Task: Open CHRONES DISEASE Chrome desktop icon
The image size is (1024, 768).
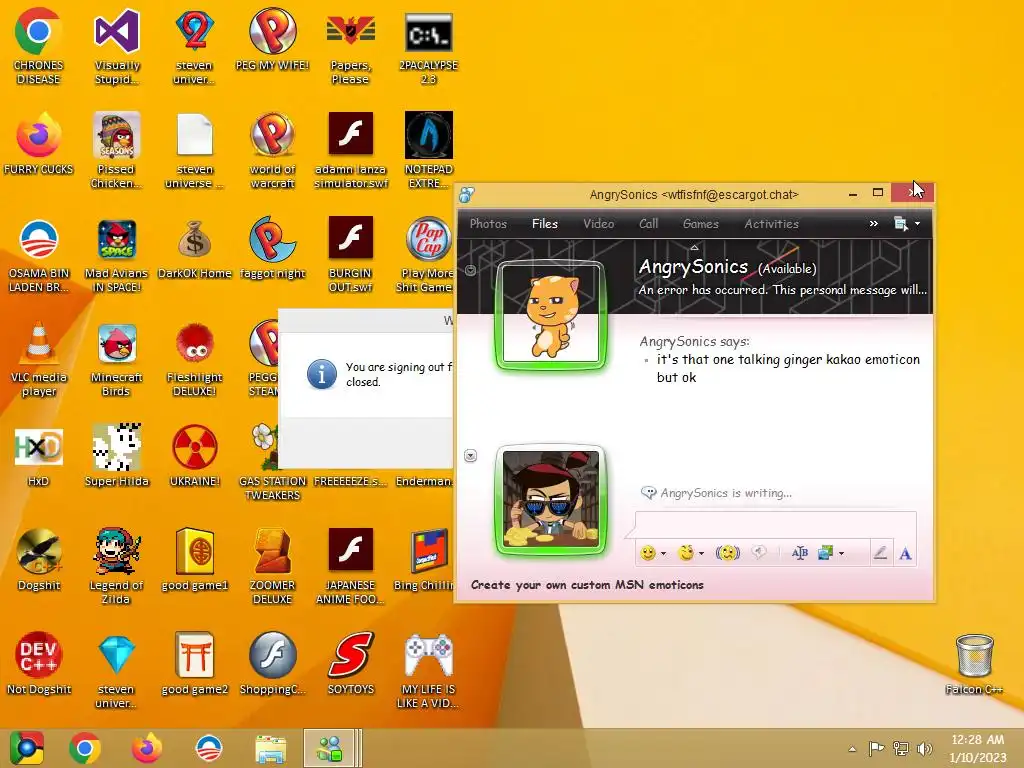Action: 39,46
